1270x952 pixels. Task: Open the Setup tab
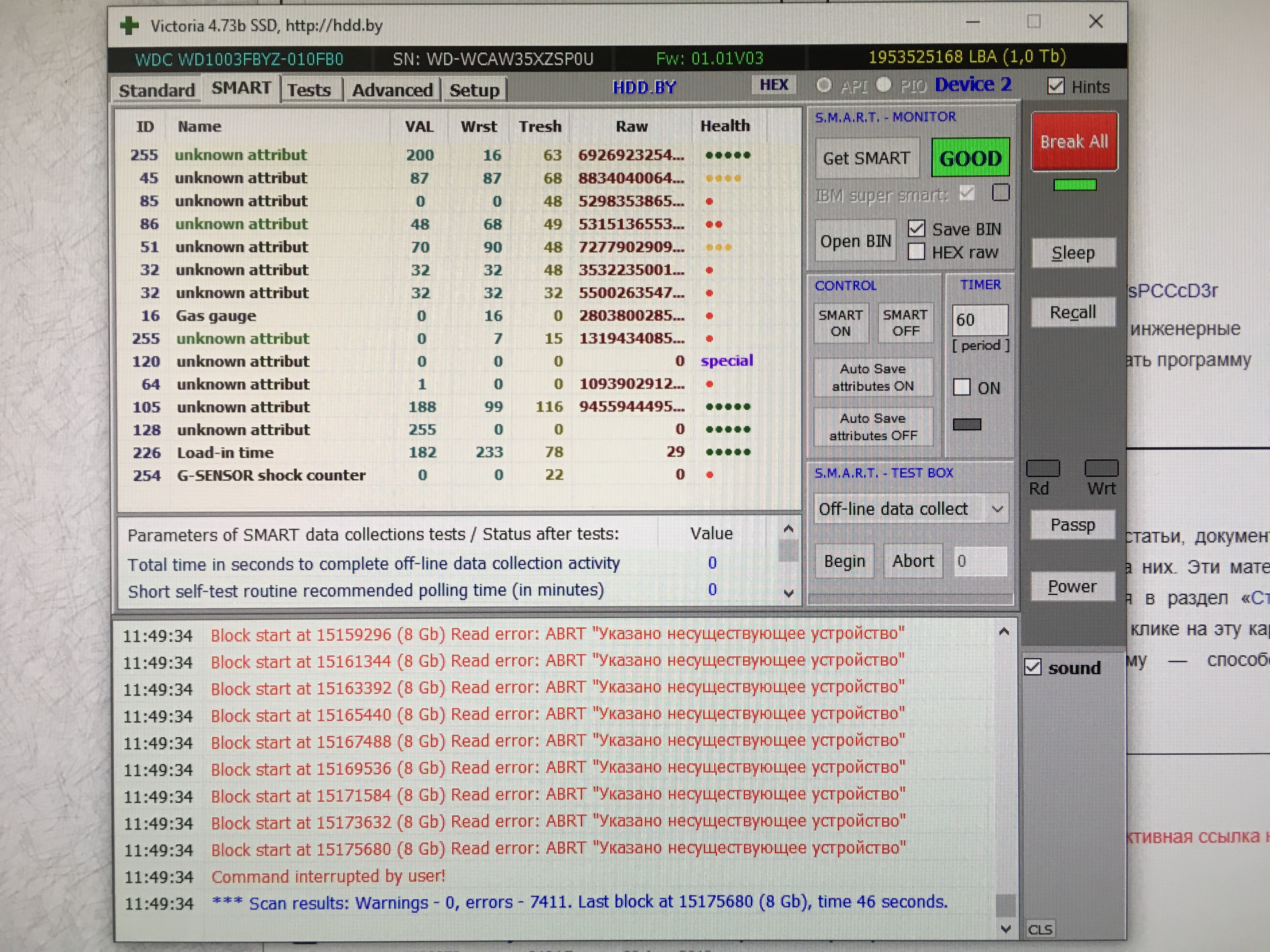click(x=474, y=89)
